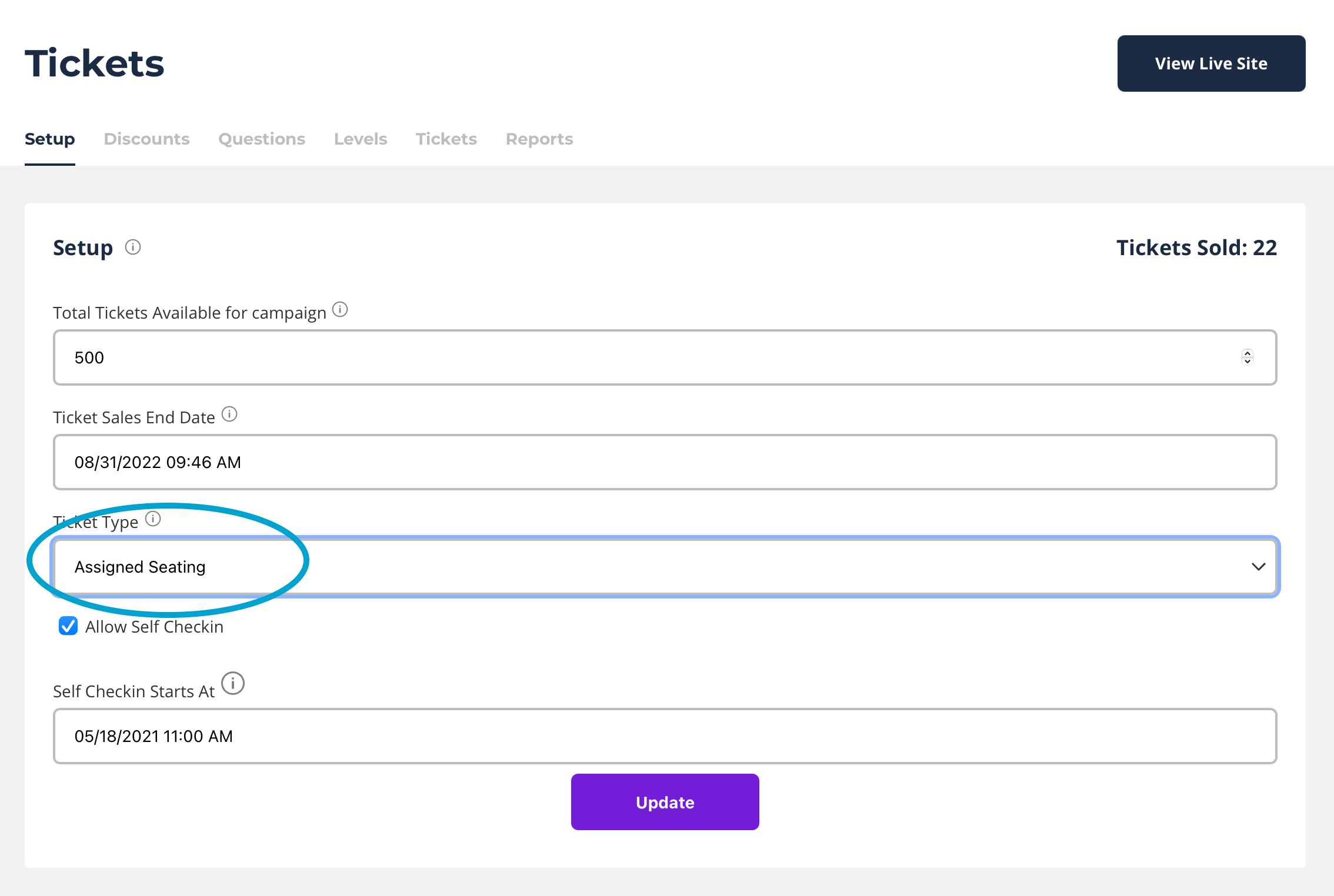Click info icon beside Self Checkin Starts At
The height and width of the screenshot is (896, 1334).
point(233,684)
